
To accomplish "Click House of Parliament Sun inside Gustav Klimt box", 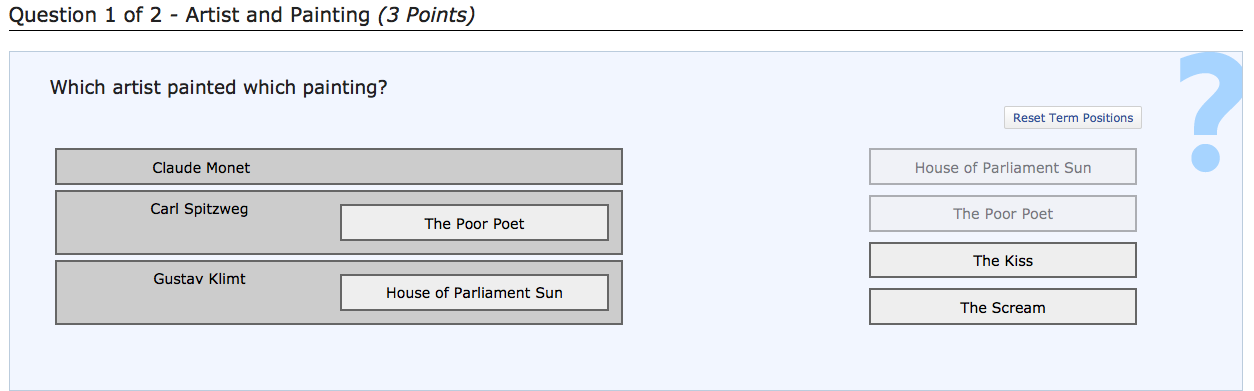I will pos(474,293).
